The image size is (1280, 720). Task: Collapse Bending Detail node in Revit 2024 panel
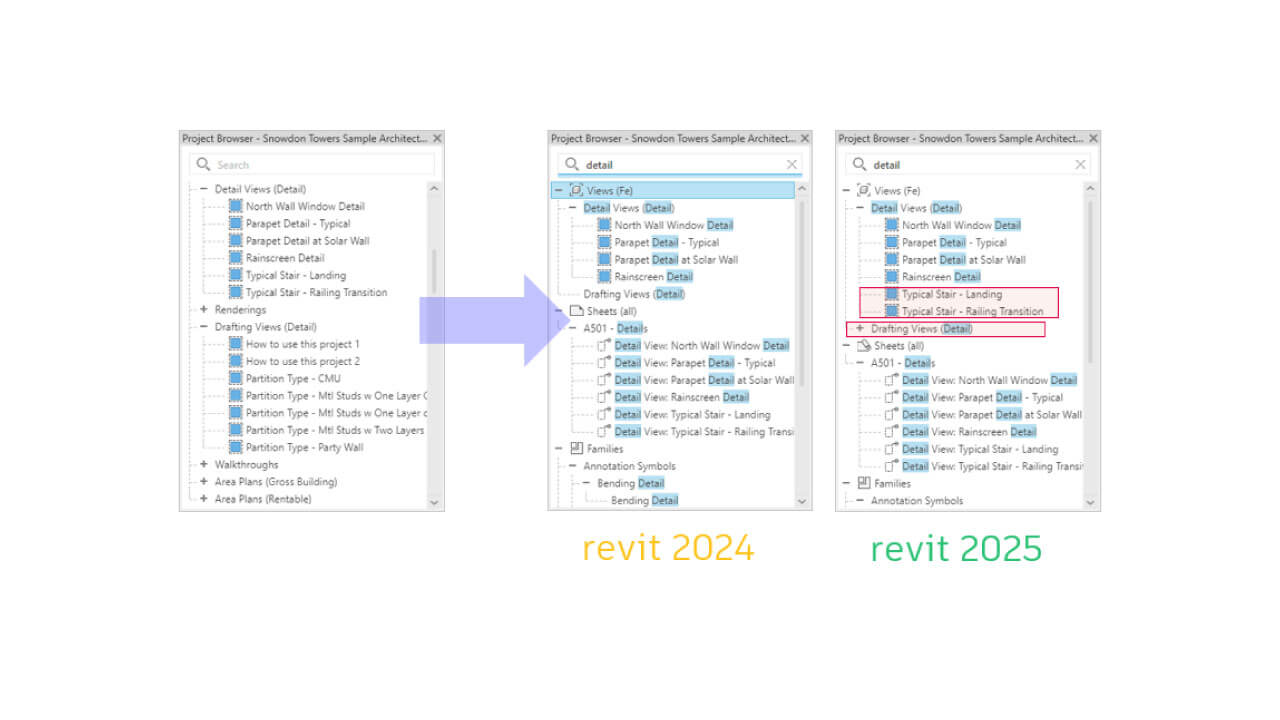(587, 483)
